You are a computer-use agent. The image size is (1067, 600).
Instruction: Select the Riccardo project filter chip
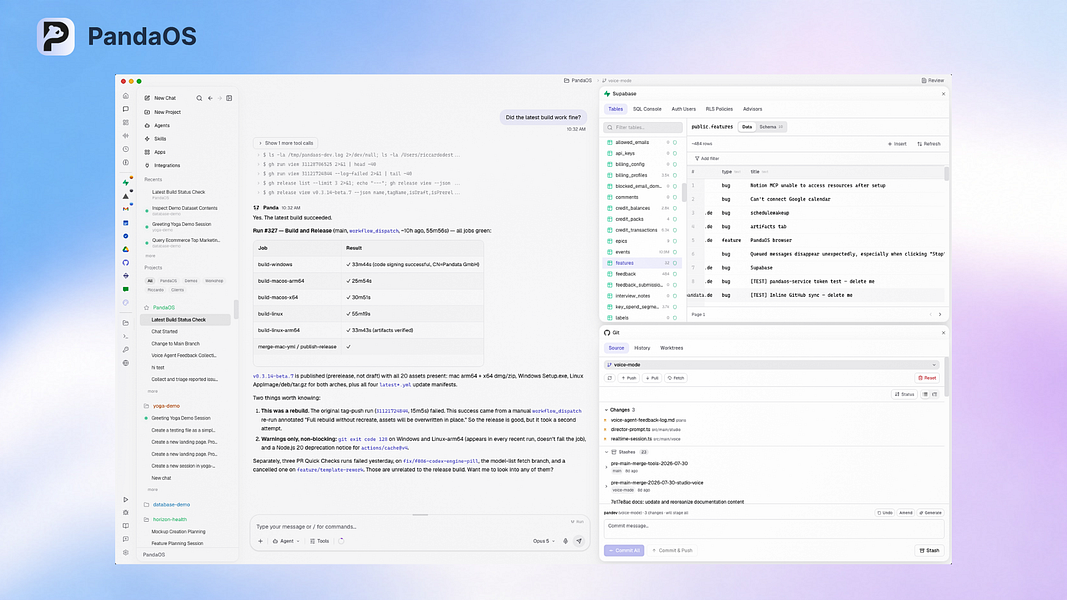pyautogui.click(x=156, y=290)
